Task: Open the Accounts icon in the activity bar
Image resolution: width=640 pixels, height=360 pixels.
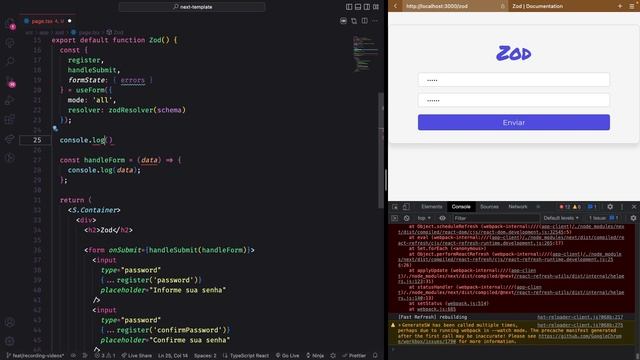Action: click(10, 322)
